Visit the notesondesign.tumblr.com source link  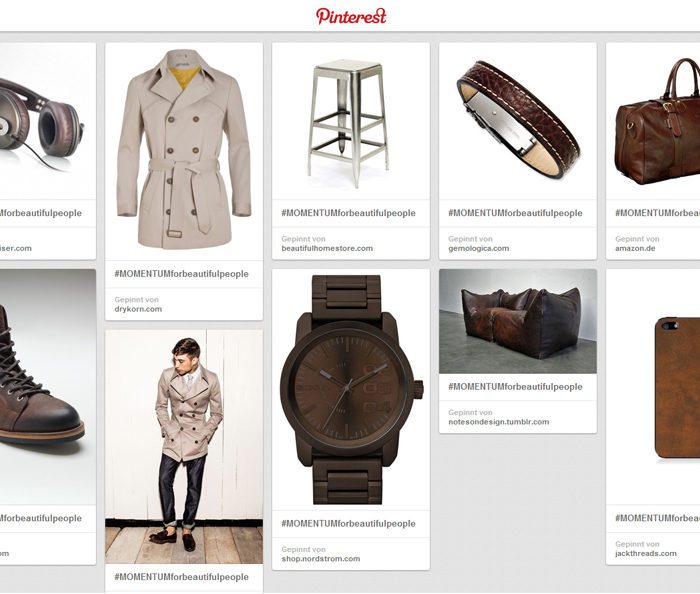(499, 422)
